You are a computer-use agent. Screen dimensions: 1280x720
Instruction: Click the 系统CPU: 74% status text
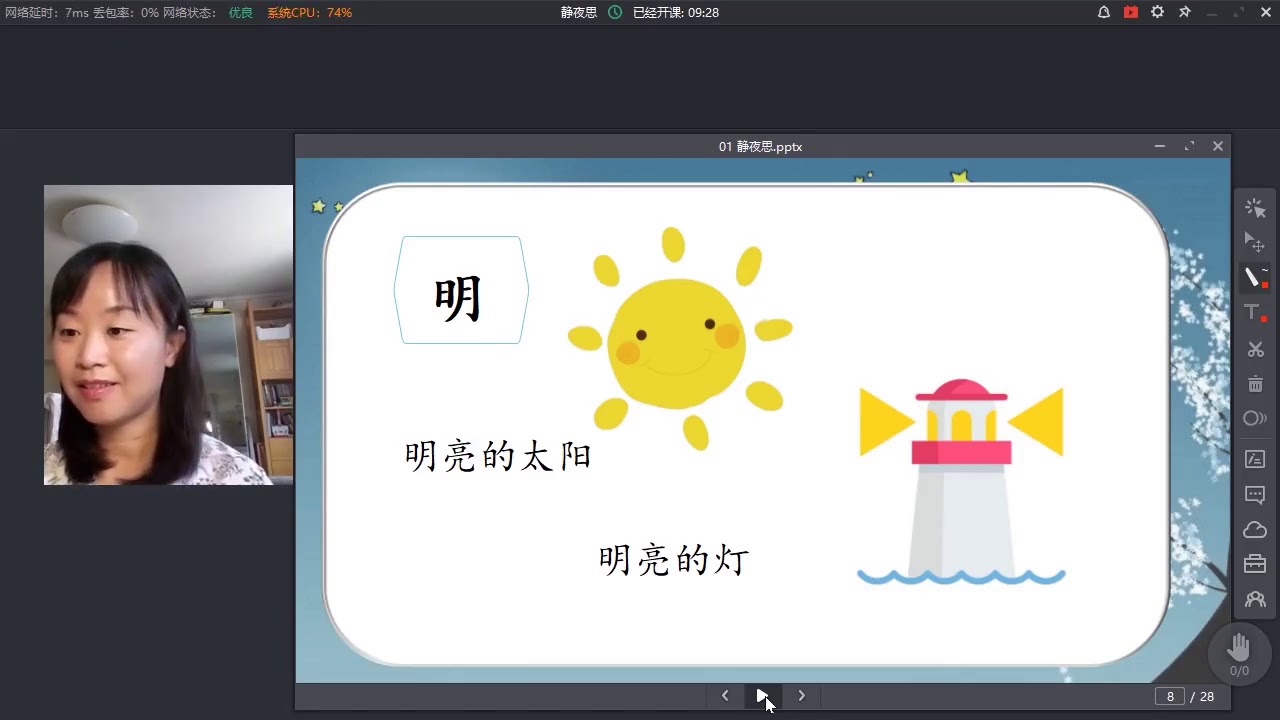(x=309, y=13)
